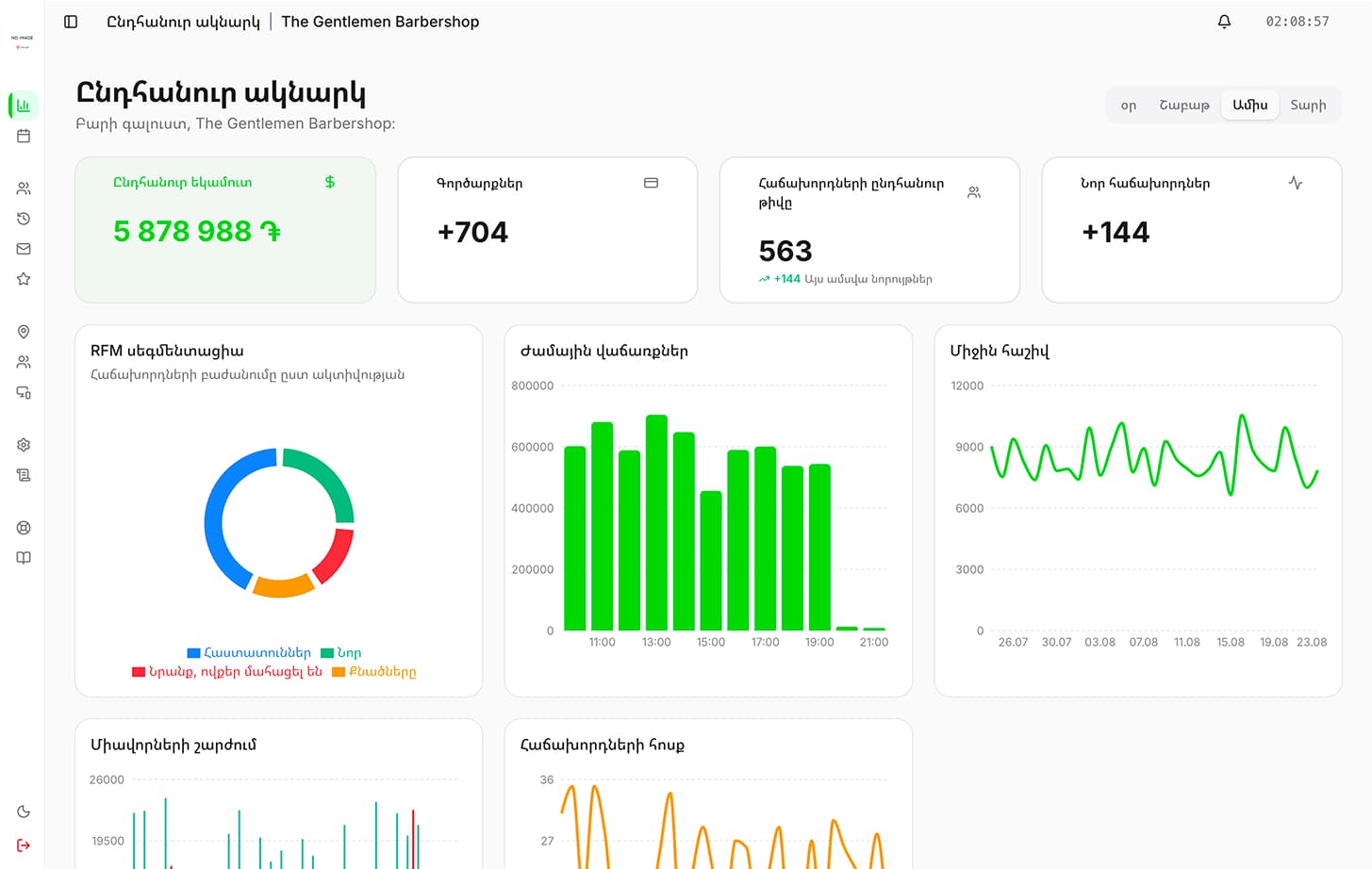Click the 5 878 988 ֏ revenue value
This screenshot has height=869, width=1372.
pyautogui.click(x=197, y=231)
